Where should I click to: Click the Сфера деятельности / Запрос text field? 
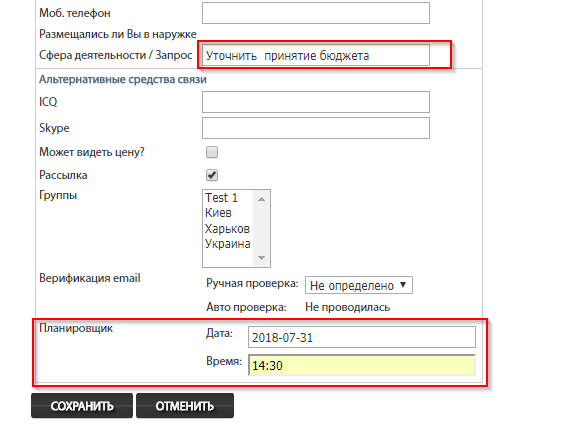(x=316, y=55)
